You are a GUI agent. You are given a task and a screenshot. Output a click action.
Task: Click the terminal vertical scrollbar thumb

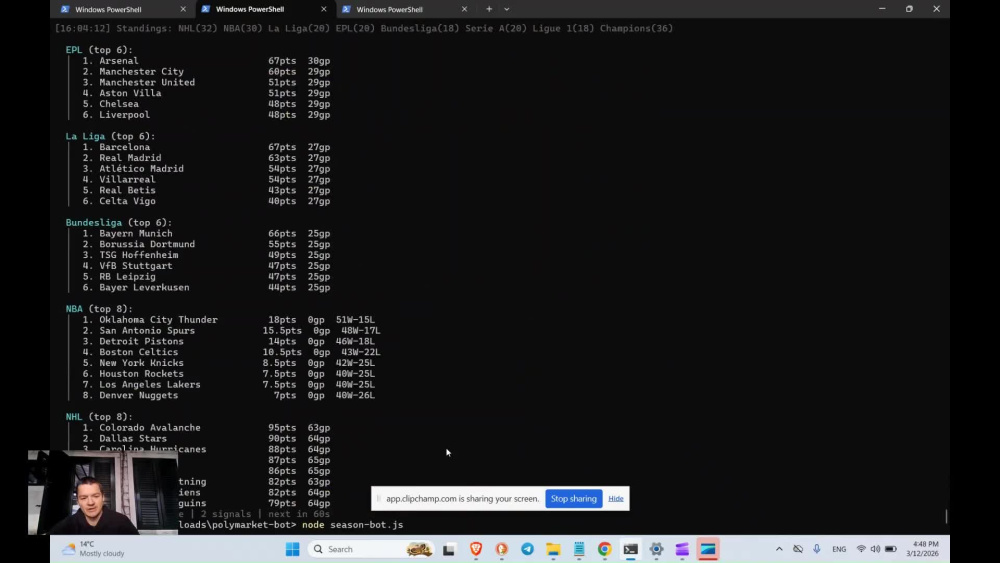pos(946,516)
